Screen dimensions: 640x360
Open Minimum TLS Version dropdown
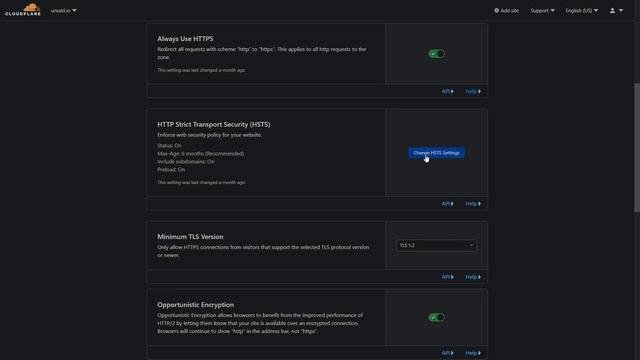(436, 245)
